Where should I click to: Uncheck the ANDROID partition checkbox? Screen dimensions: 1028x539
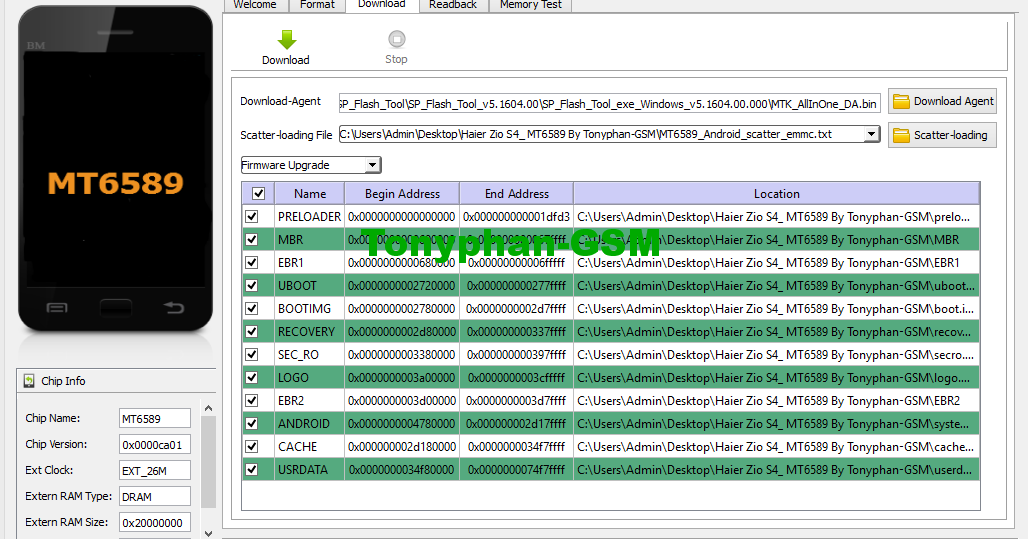tap(252, 424)
